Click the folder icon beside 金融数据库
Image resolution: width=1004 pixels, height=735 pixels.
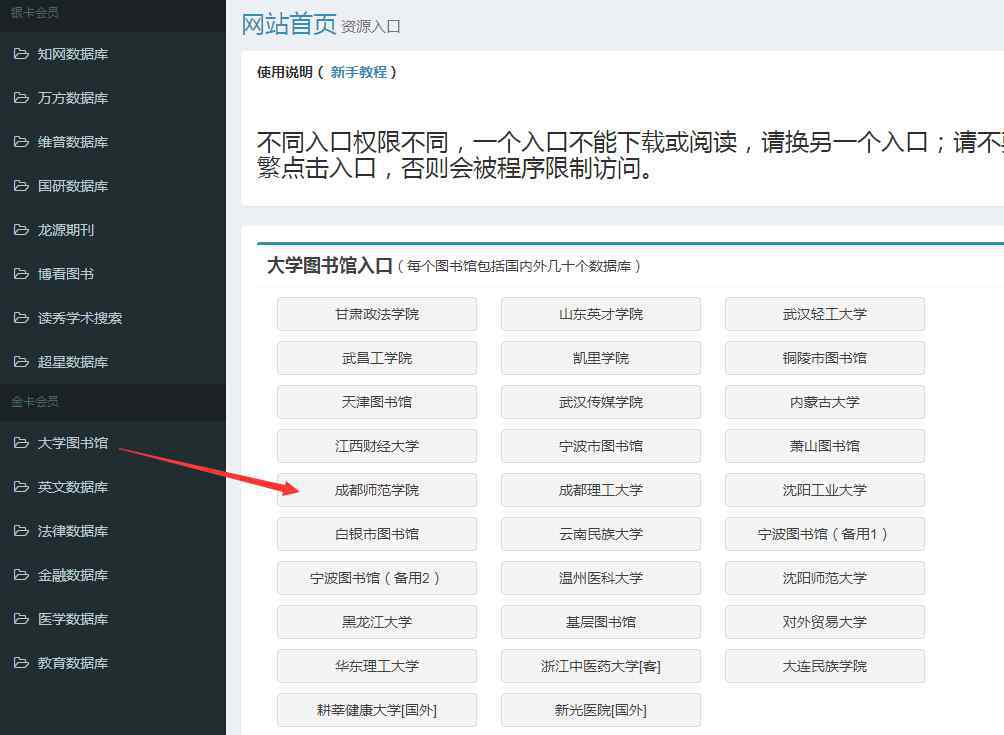pos(21,575)
